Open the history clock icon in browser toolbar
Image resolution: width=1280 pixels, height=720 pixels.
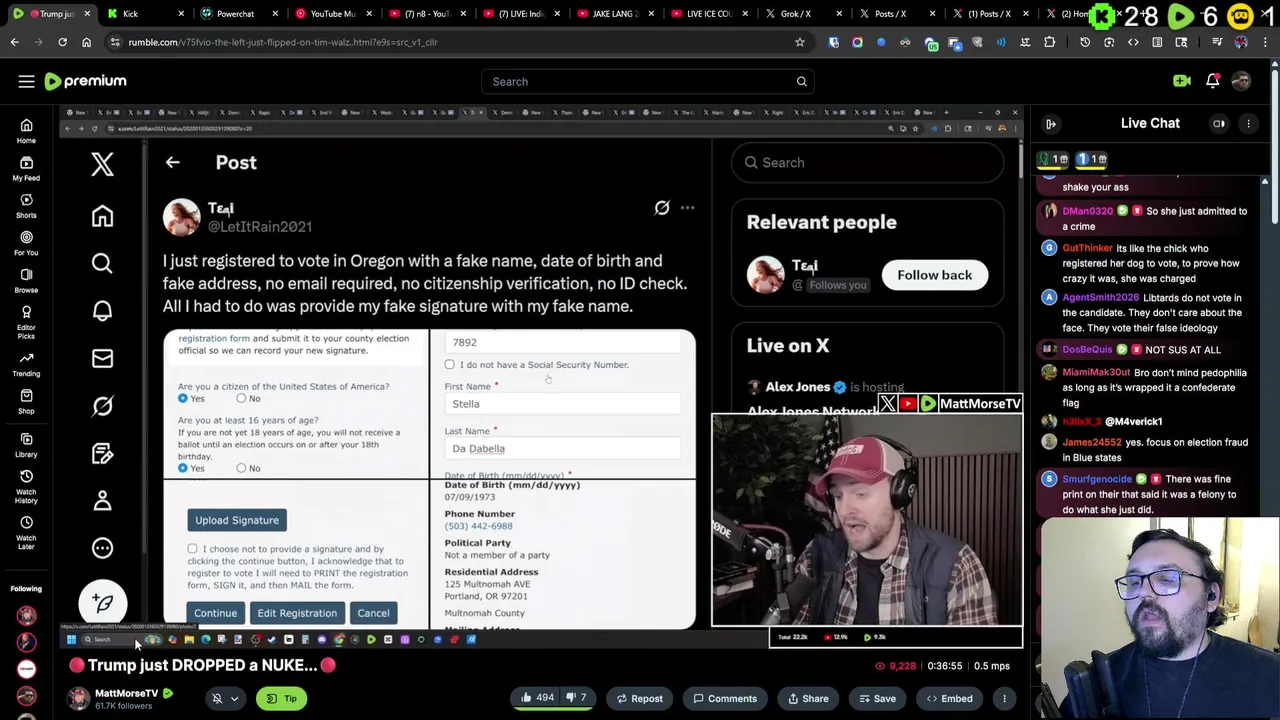pyautogui.click(x=1085, y=42)
